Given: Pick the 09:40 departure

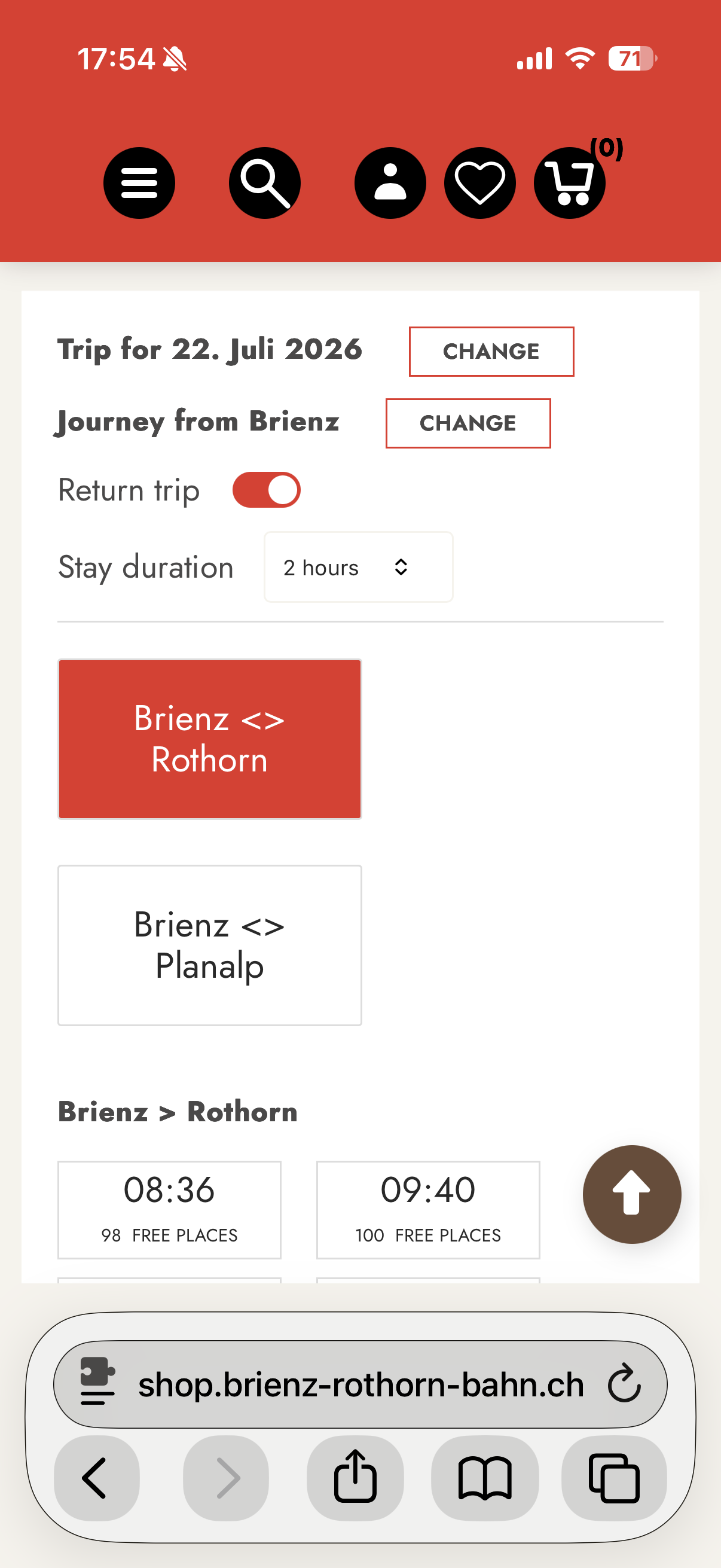Looking at the screenshot, I should click(x=427, y=1209).
